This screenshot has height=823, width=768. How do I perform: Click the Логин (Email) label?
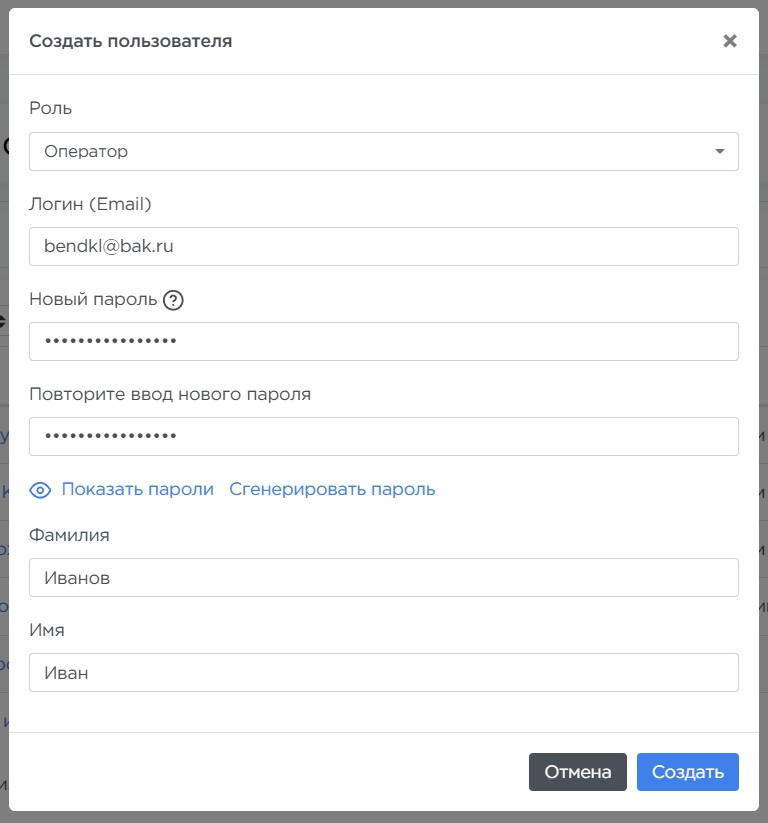[90, 204]
